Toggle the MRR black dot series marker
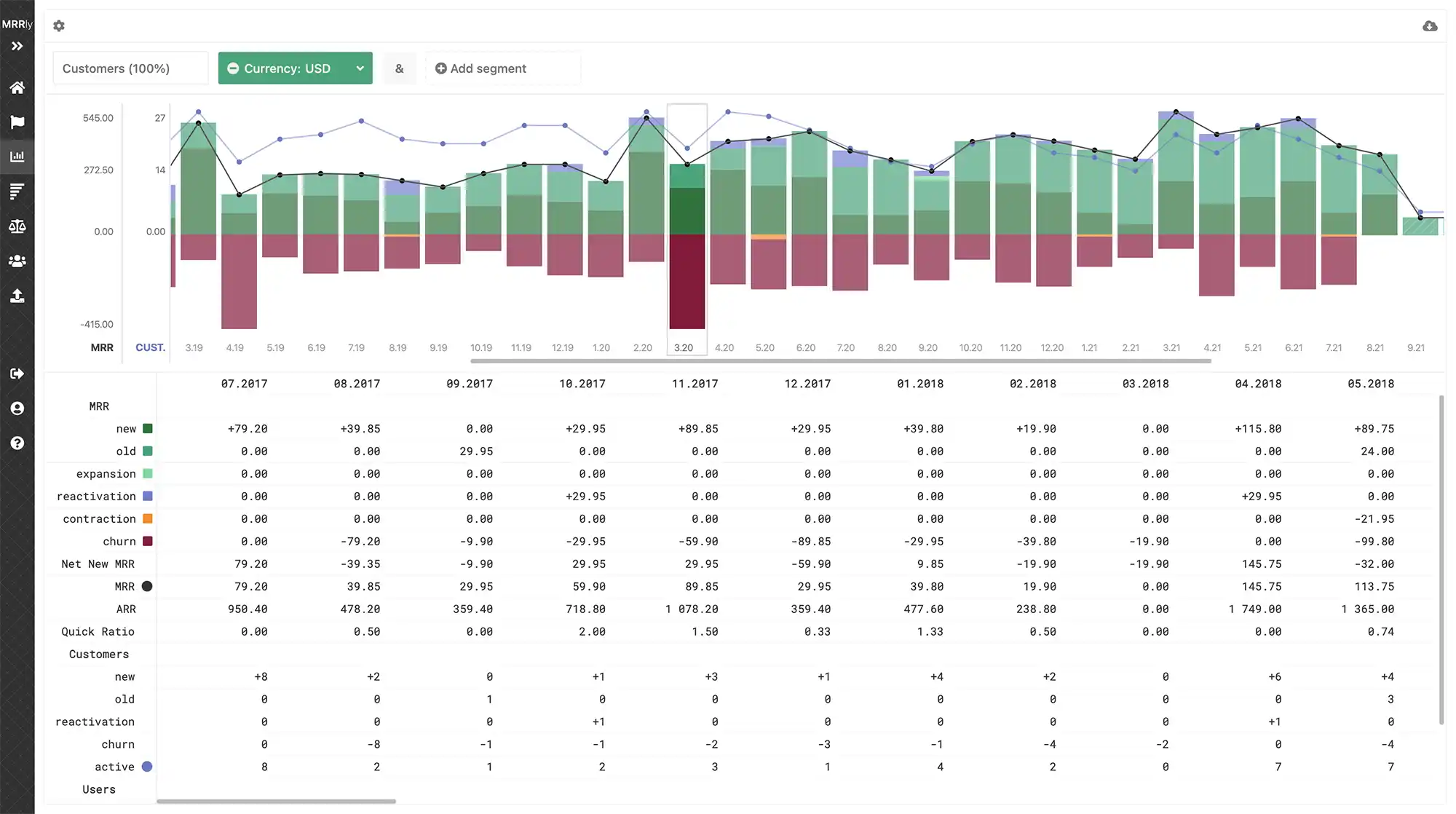 point(147,586)
